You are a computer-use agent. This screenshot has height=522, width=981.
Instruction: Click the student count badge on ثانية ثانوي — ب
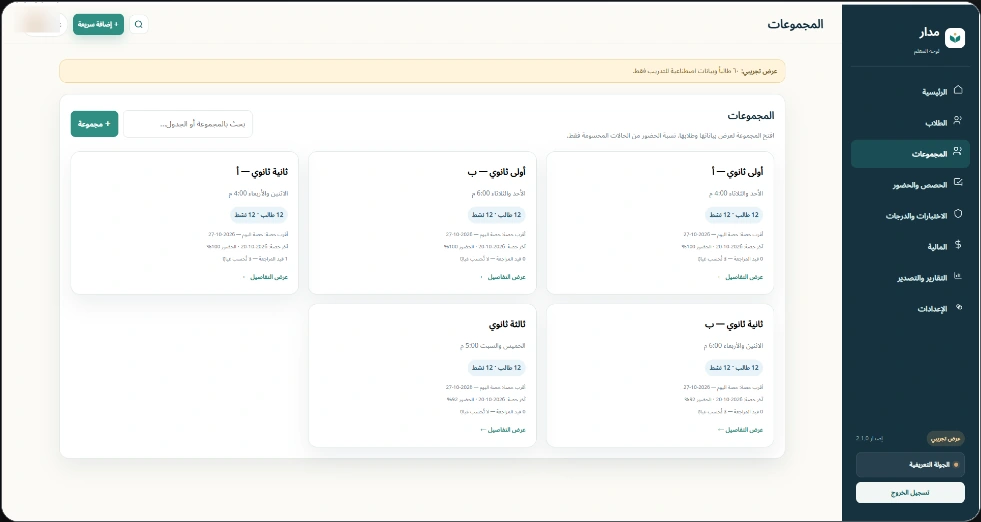click(x=734, y=367)
